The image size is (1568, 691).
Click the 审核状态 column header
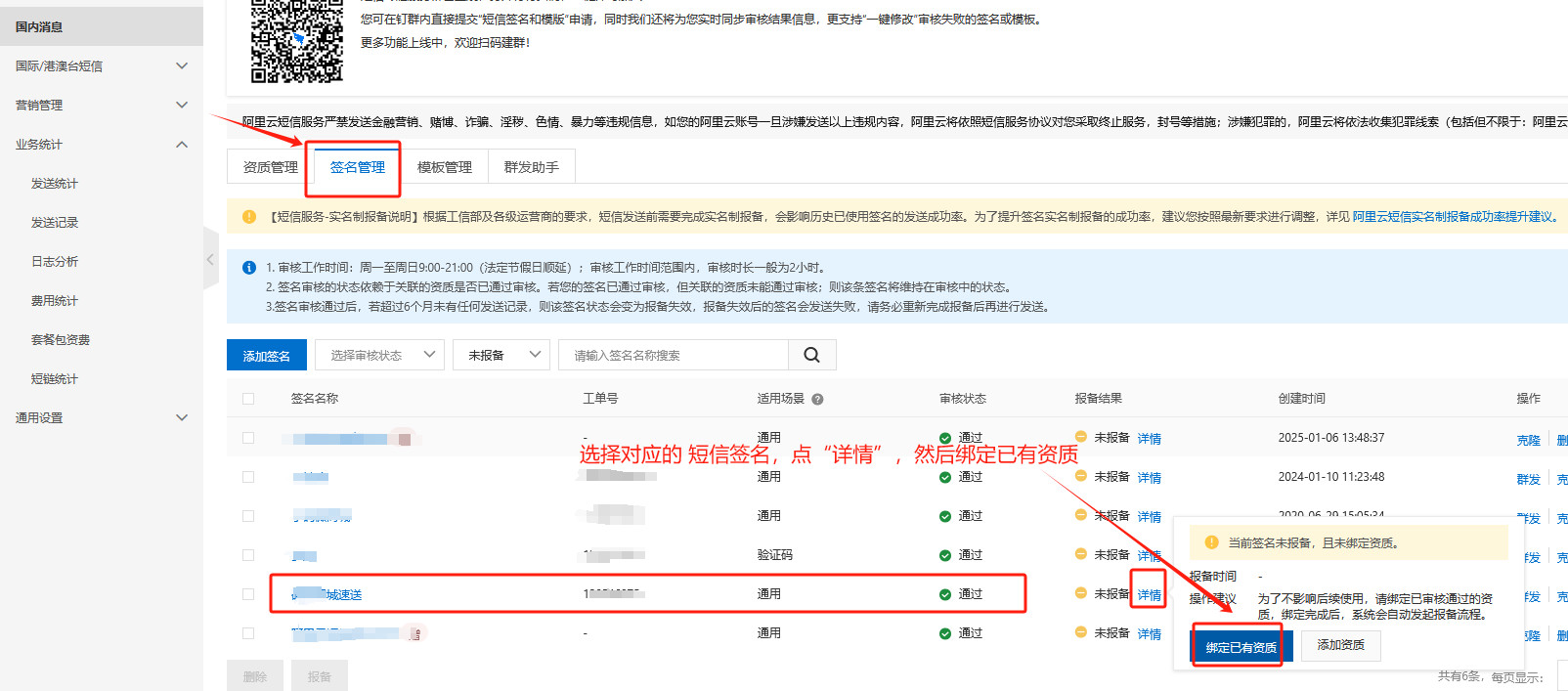(963, 399)
